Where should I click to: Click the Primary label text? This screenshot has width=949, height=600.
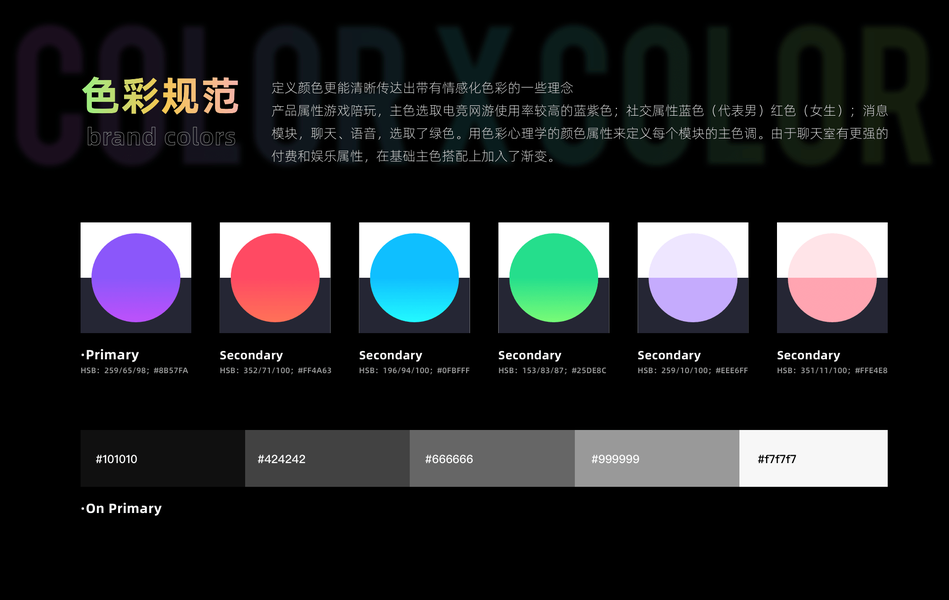(x=112, y=355)
